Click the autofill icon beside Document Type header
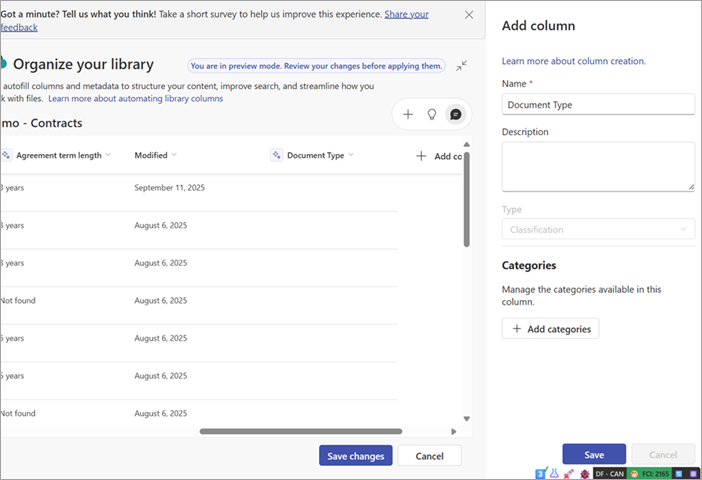Screen dimensions: 702x480 [x=277, y=155]
